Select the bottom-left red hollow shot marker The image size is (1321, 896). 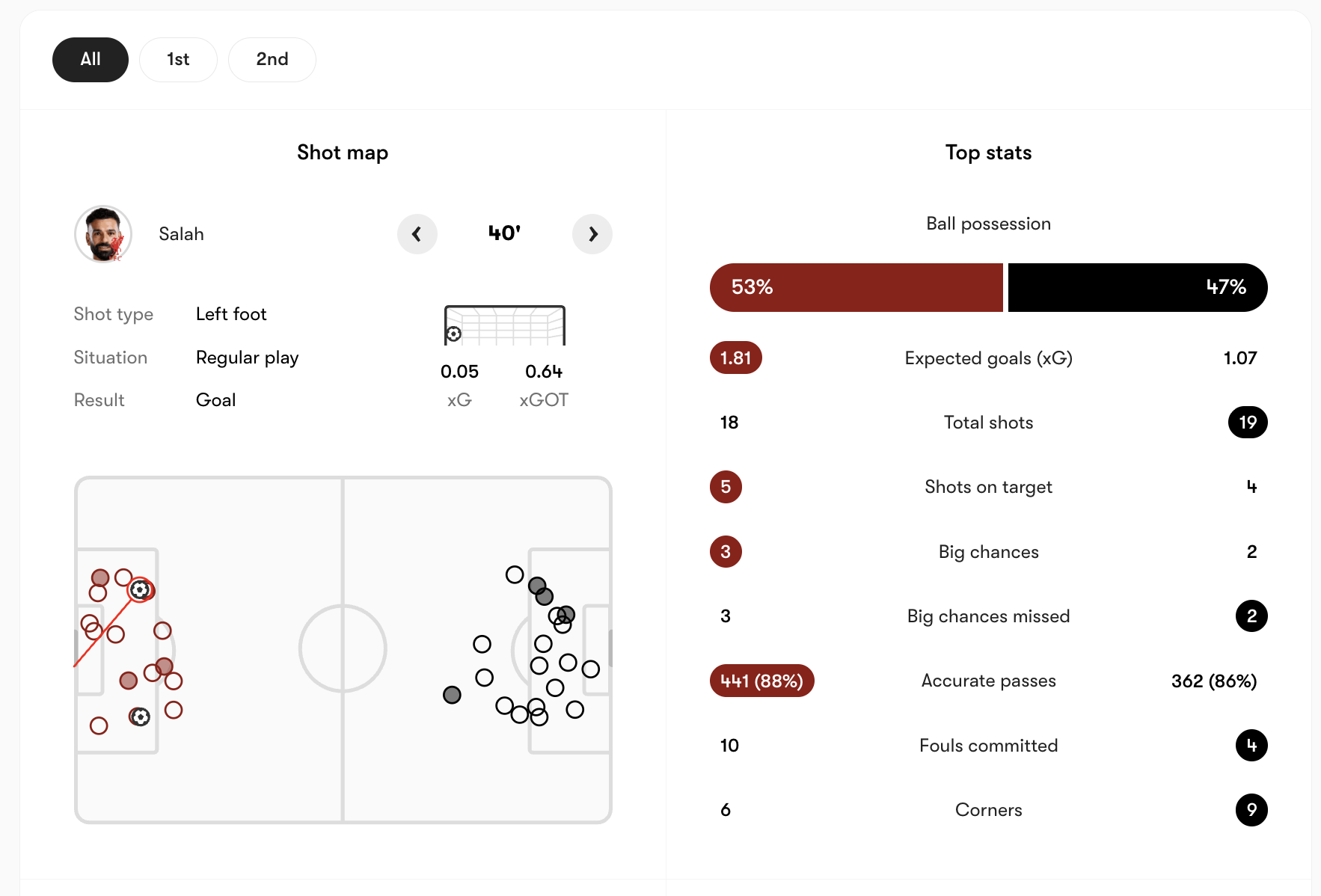(99, 725)
